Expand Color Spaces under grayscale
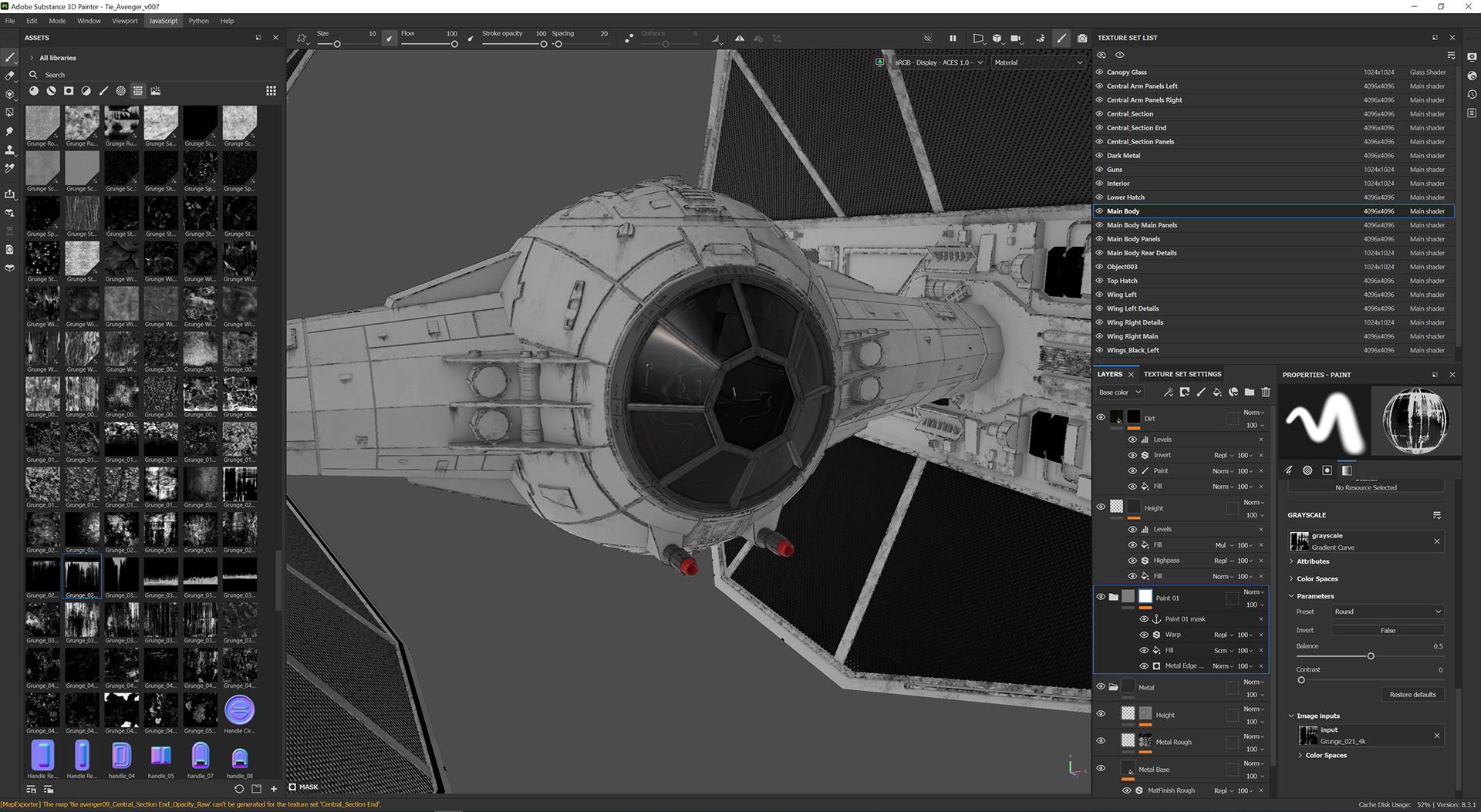This screenshot has height=812, width=1481. click(1291, 579)
